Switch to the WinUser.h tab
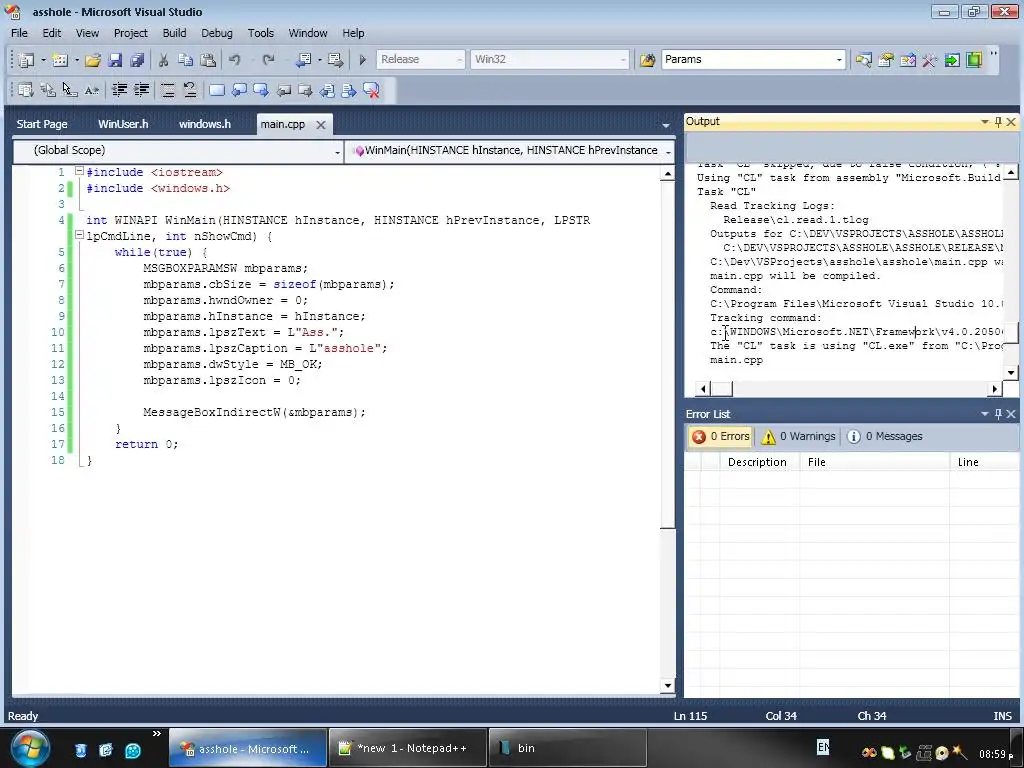 tap(123, 124)
